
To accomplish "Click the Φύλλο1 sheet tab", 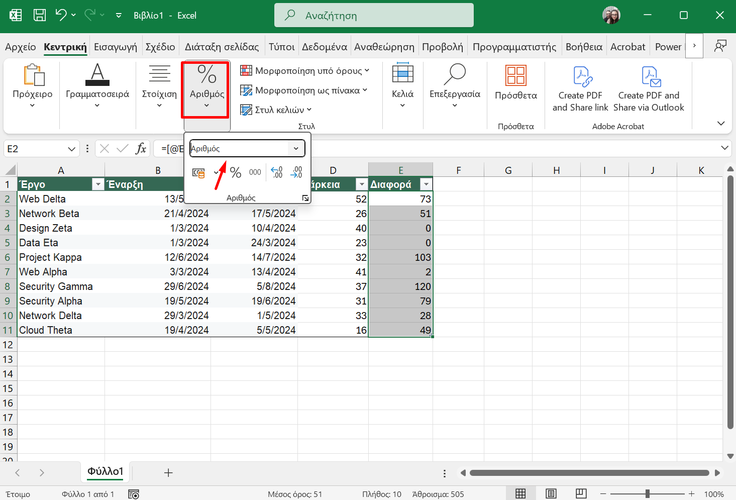I will (105, 472).
